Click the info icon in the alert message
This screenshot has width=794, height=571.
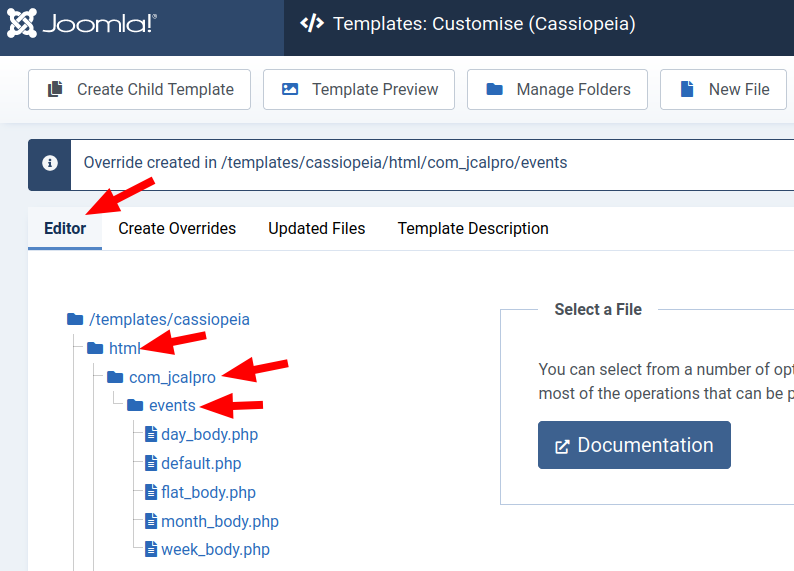pos(50,163)
